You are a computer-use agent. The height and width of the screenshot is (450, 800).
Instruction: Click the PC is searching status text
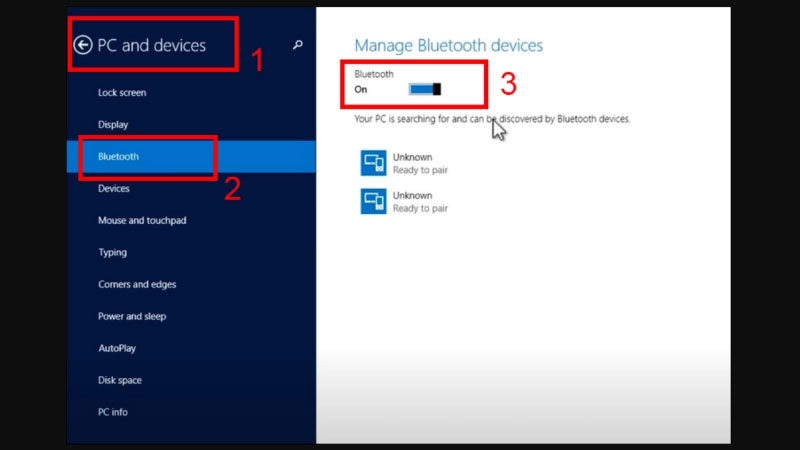(492, 119)
